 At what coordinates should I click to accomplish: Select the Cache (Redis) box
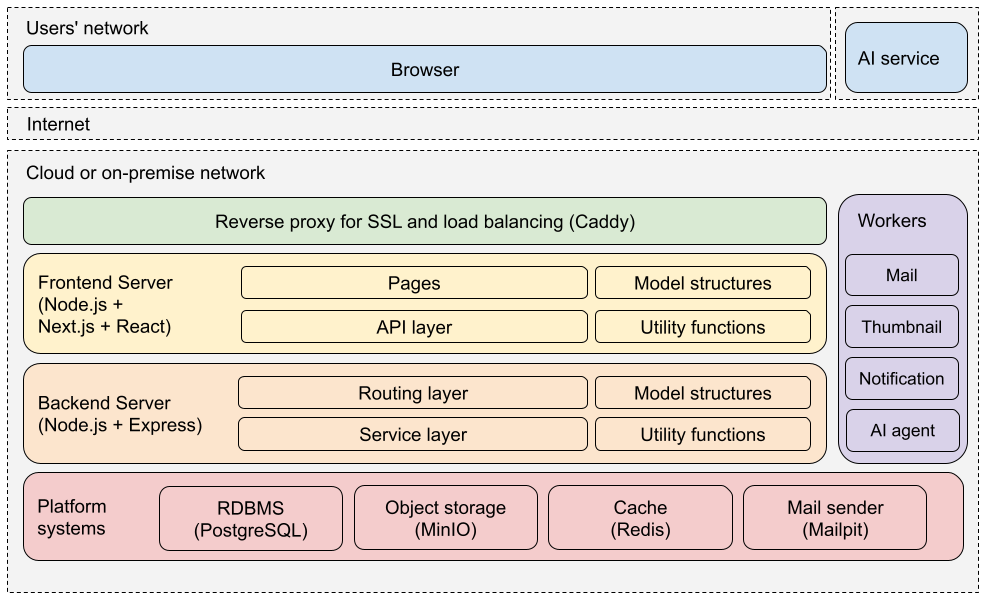(x=640, y=518)
